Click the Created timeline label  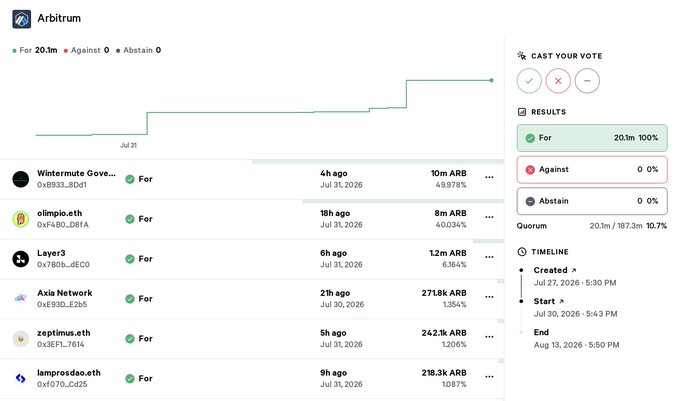tap(550, 270)
